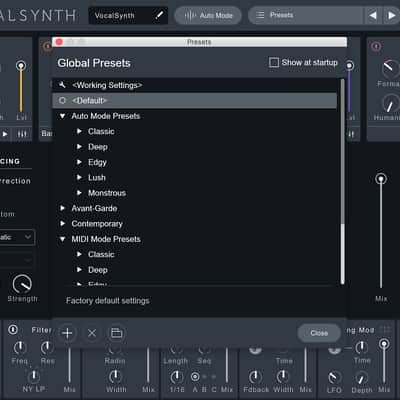Click the Ring Mod Mix slider handle
Screen dimensions: 400x400
[384, 344]
